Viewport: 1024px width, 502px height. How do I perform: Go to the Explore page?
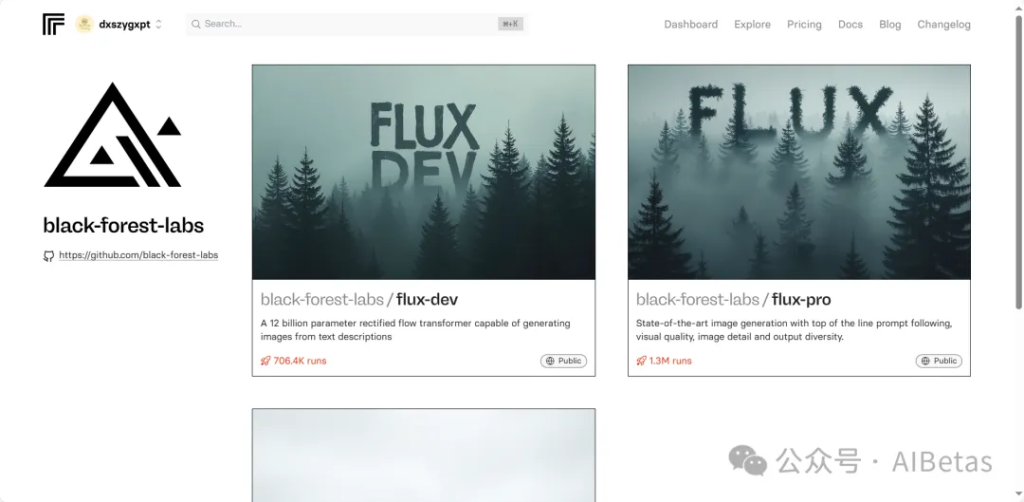tap(752, 24)
